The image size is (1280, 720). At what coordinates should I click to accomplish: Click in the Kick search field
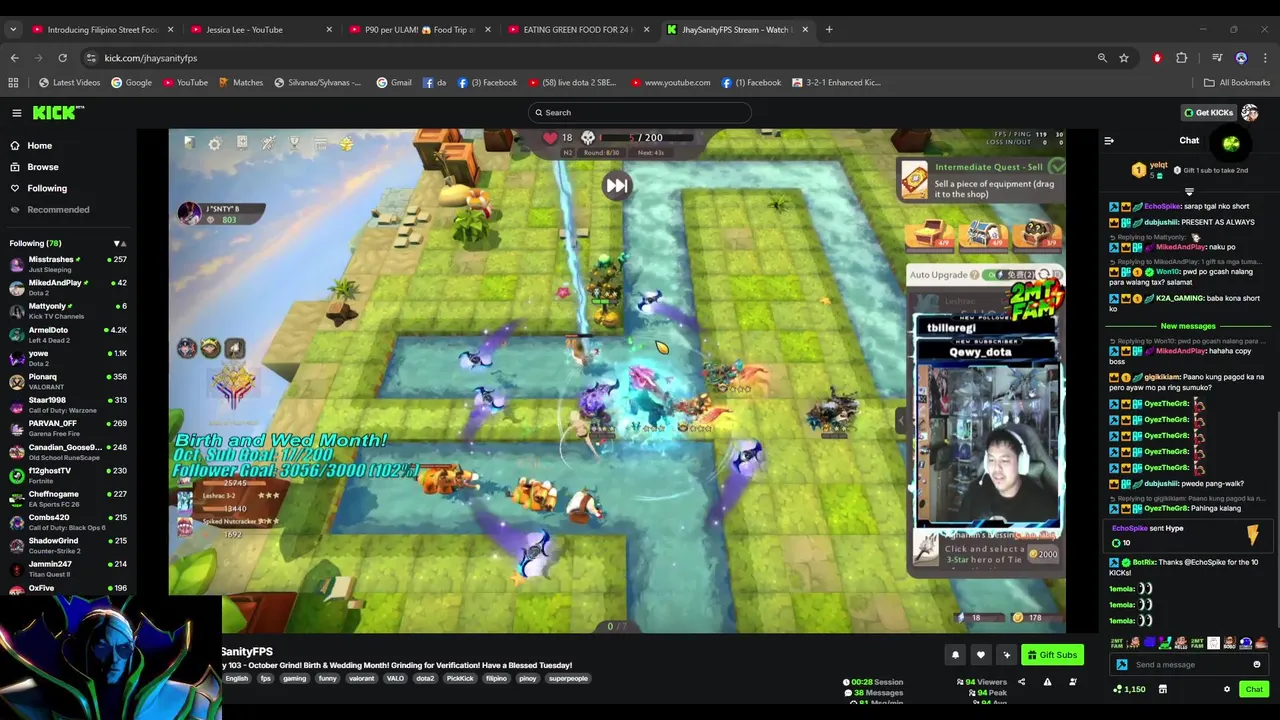click(x=640, y=113)
